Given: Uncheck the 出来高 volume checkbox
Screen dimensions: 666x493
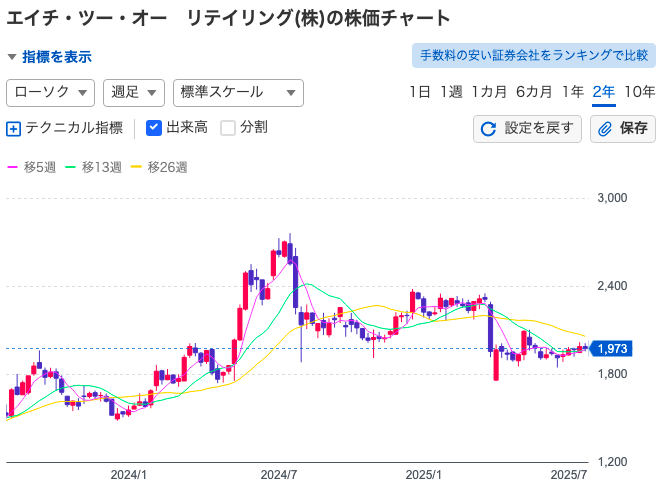Looking at the screenshot, I should 153,127.
